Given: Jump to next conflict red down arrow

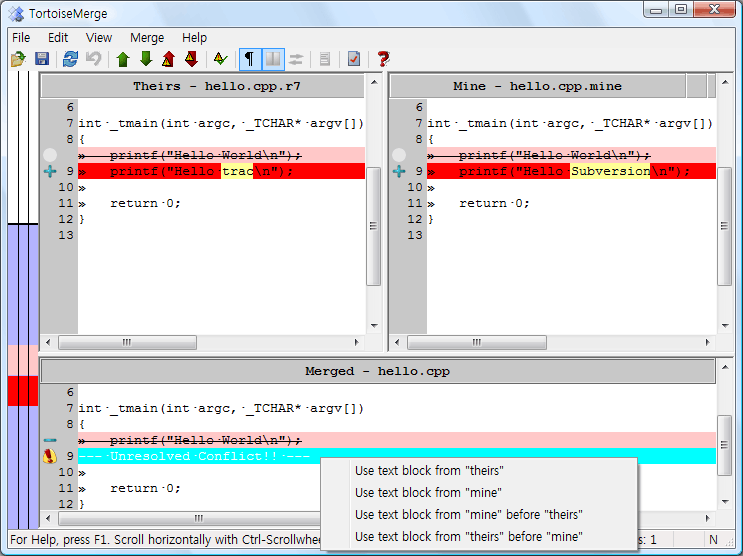Looking at the screenshot, I should click(x=191, y=60).
